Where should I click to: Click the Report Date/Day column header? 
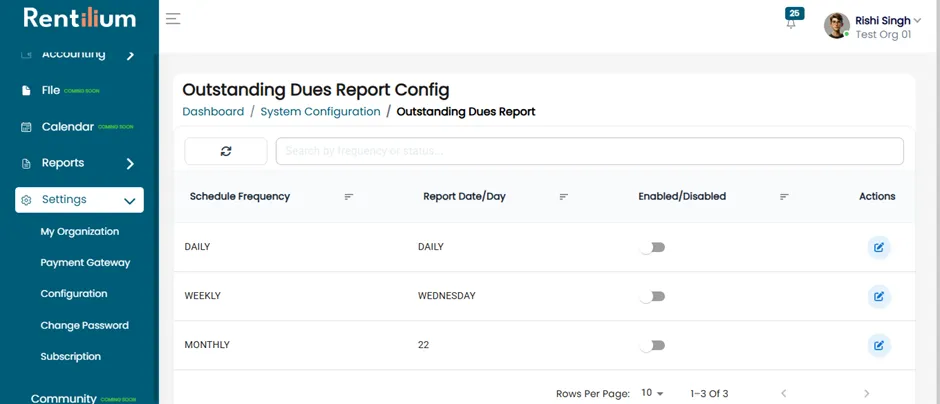click(465, 197)
